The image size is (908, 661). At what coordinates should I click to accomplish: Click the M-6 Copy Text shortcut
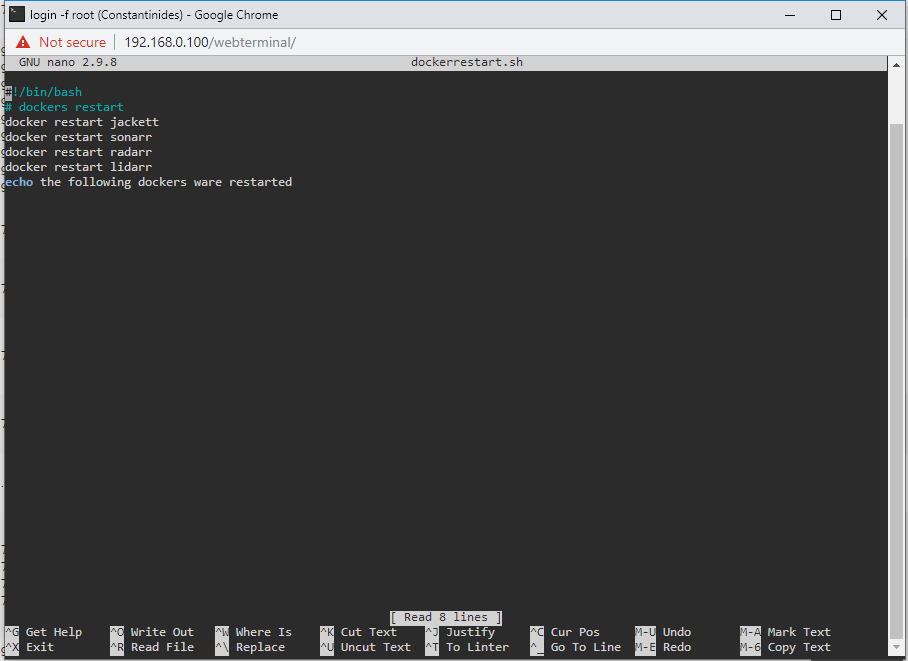pyautogui.click(x=785, y=647)
